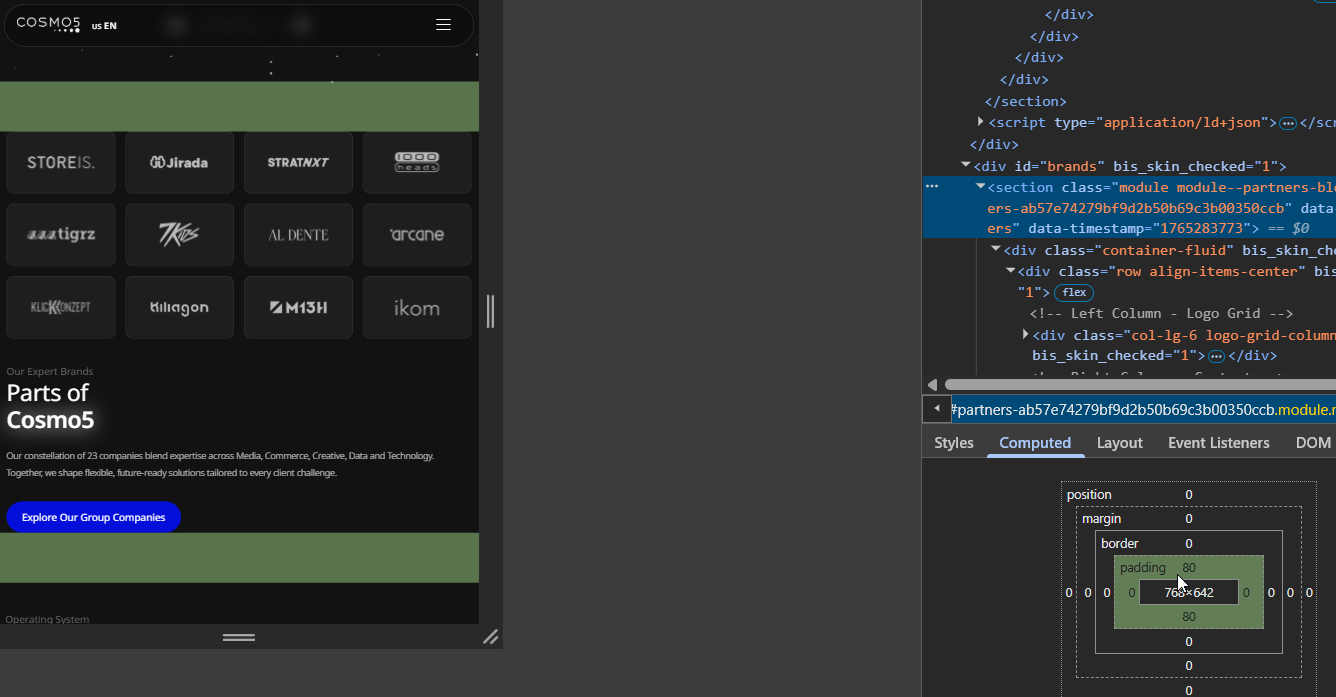Open the Event Listeners tab

pyautogui.click(x=1218, y=442)
